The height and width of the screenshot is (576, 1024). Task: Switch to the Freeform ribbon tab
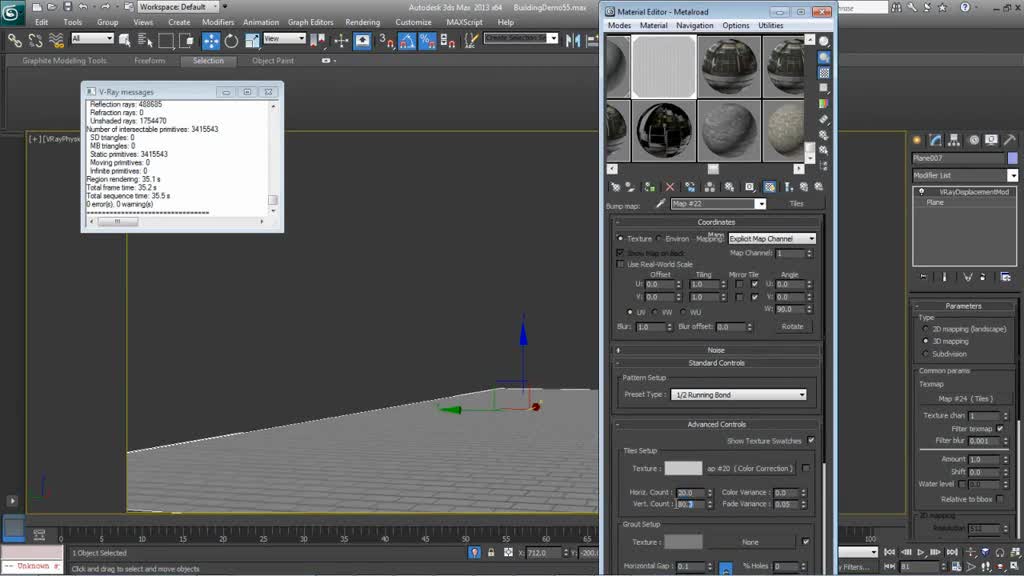150,61
